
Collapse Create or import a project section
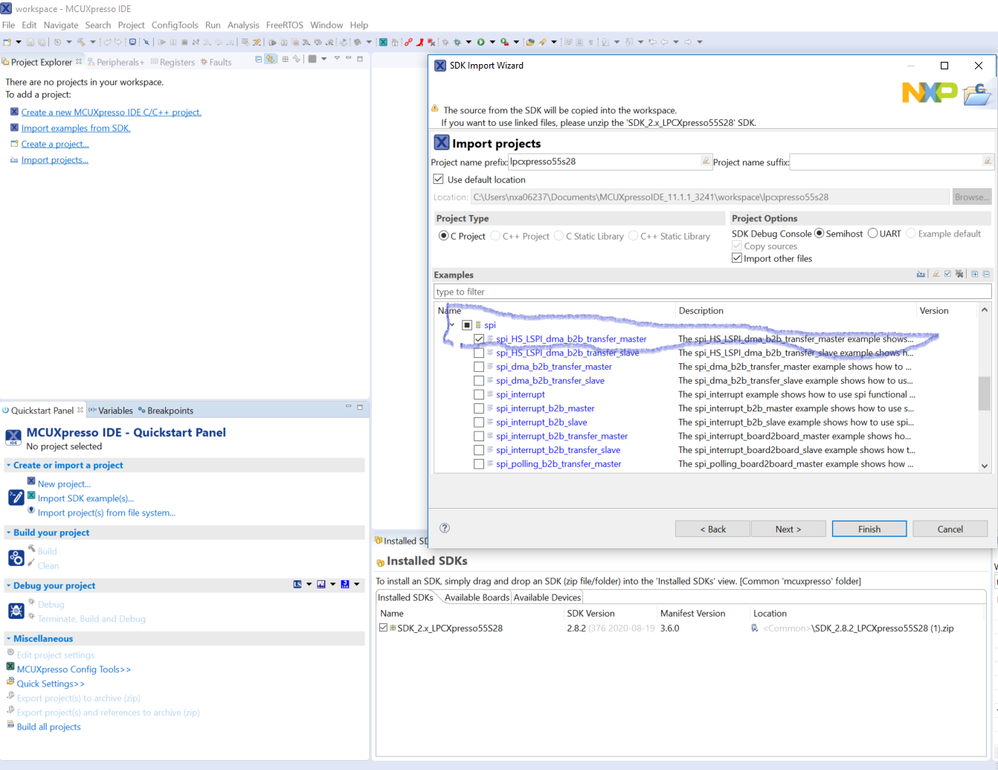[8, 465]
